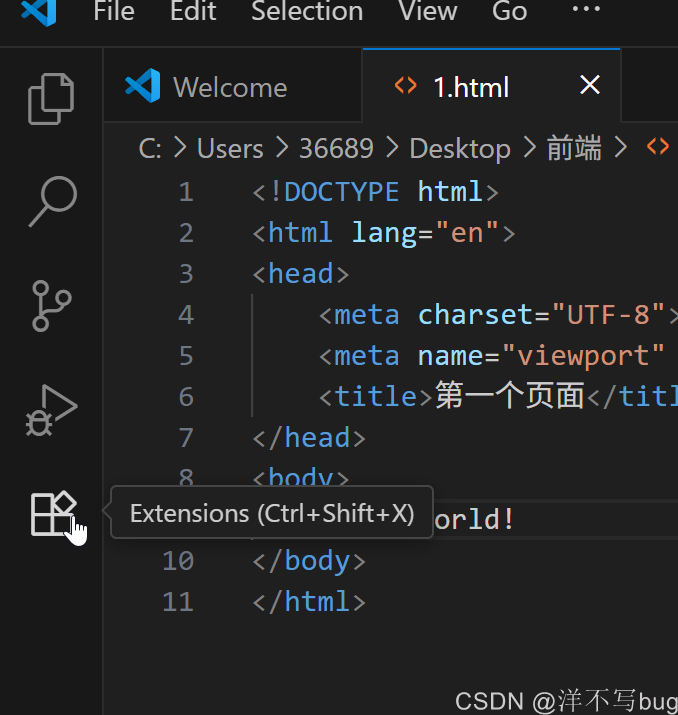Image resolution: width=678 pixels, height=715 pixels.
Task: Click the C: breadcrumb segment
Action: click(150, 149)
